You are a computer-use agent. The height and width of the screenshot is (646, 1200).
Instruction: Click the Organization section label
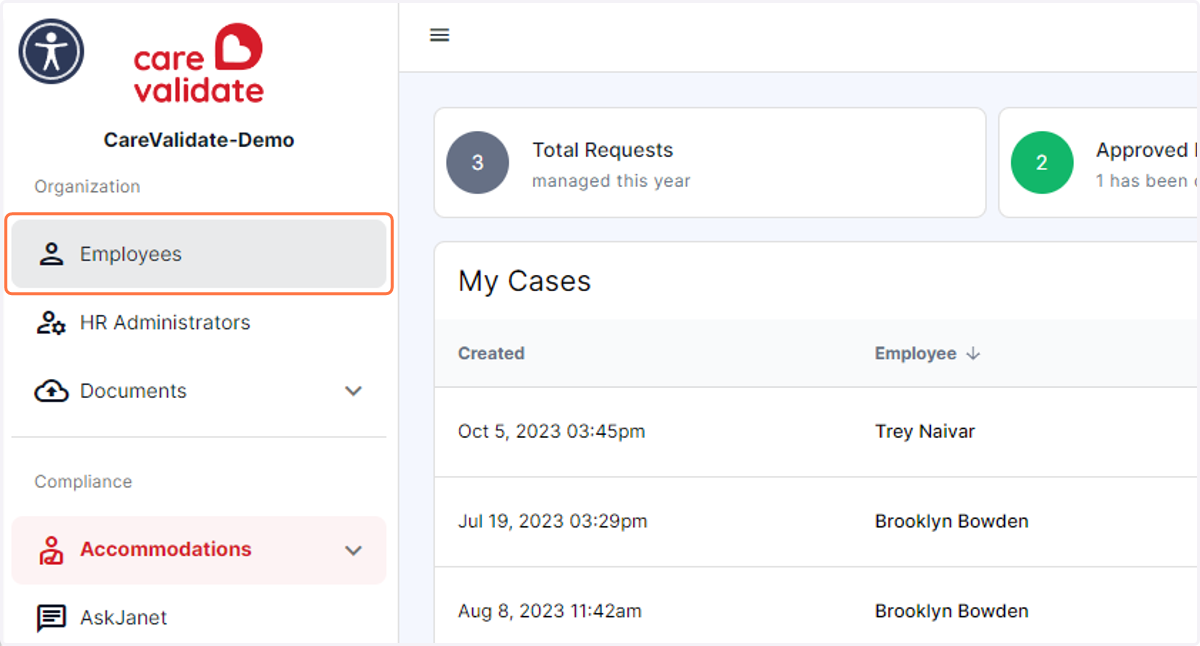point(87,187)
